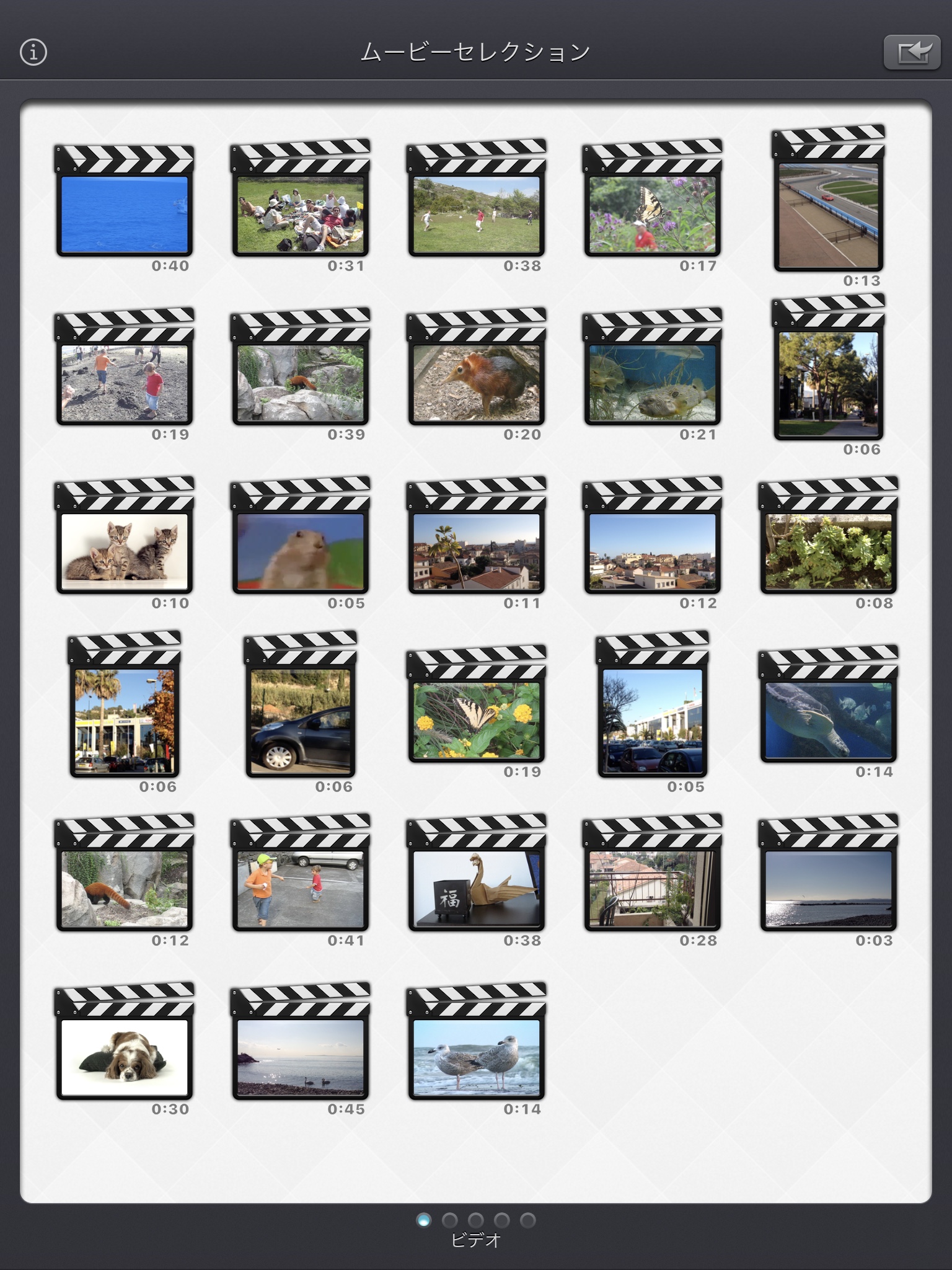Select palm and building clip 0:06
Screen dimensions: 952x1270
pos(124,704)
